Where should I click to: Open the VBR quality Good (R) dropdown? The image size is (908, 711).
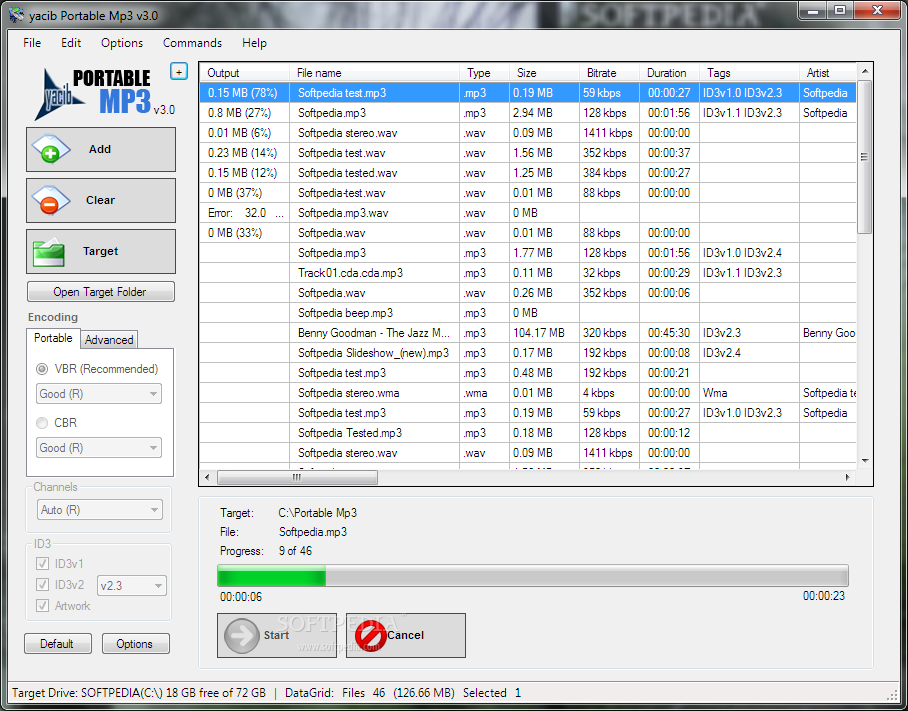[x=98, y=394]
